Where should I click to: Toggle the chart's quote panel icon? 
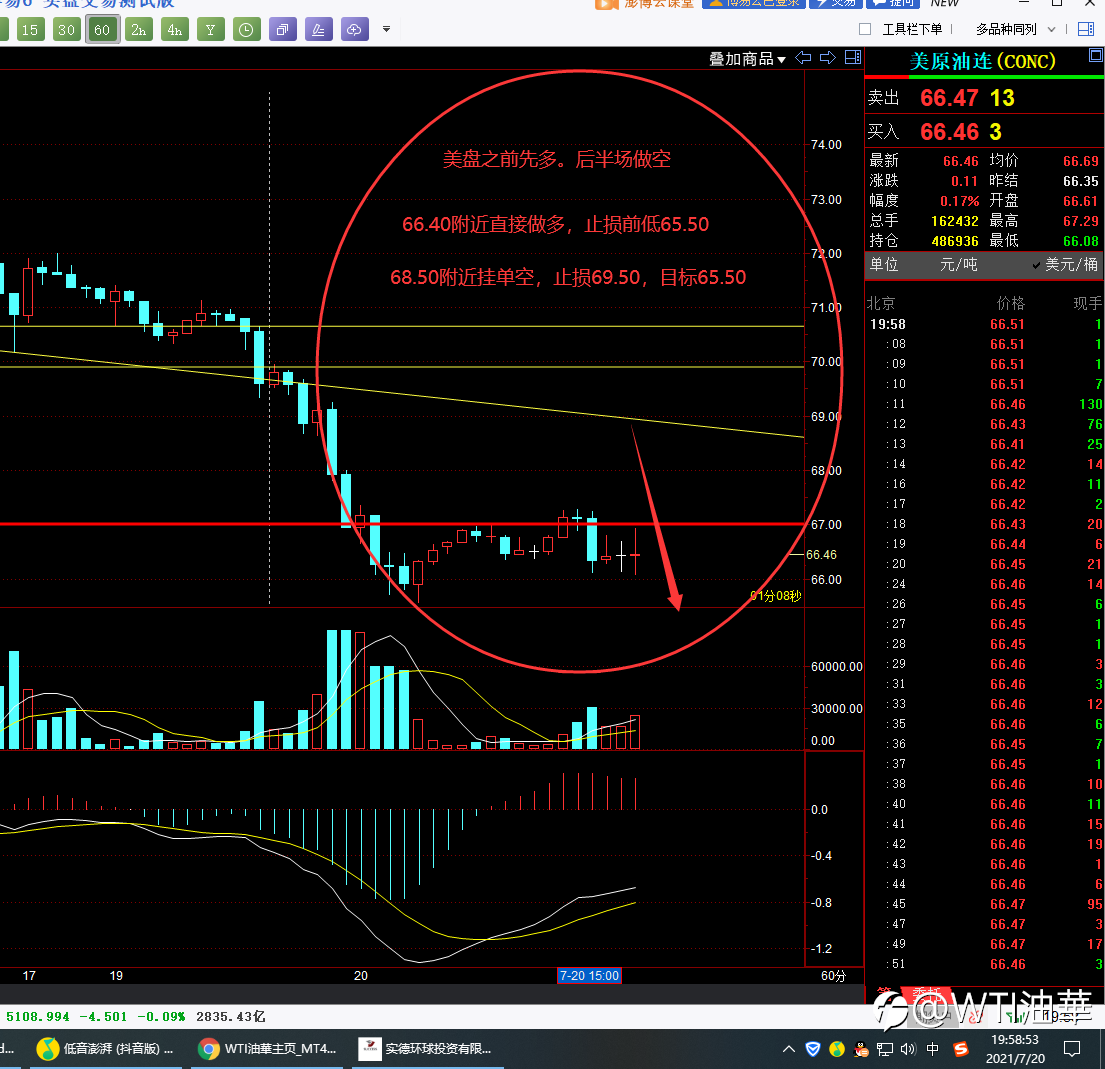click(x=853, y=58)
